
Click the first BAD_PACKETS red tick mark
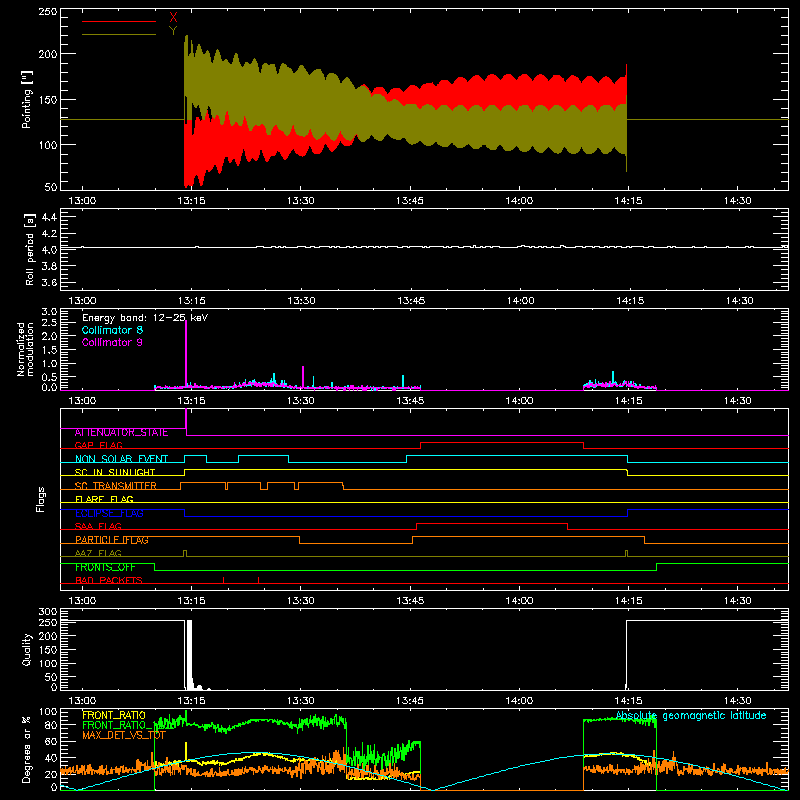tap(223, 580)
